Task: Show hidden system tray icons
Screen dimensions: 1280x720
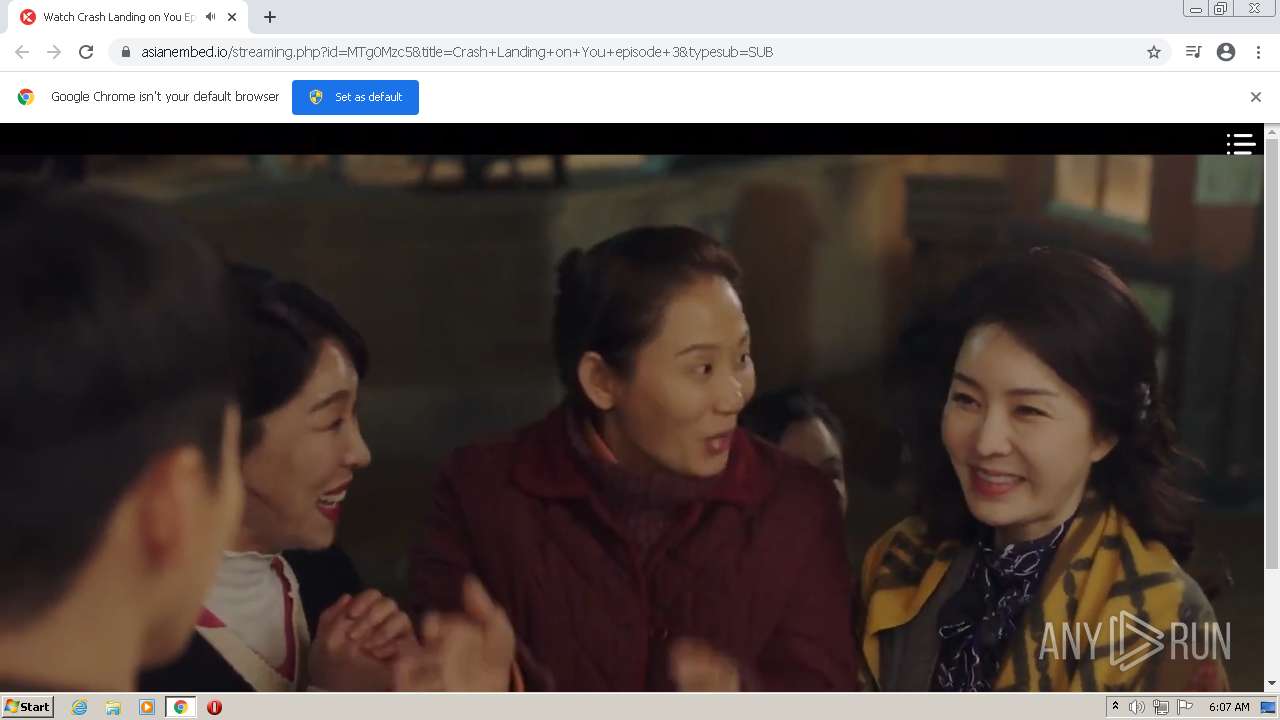Action: [1115, 707]
